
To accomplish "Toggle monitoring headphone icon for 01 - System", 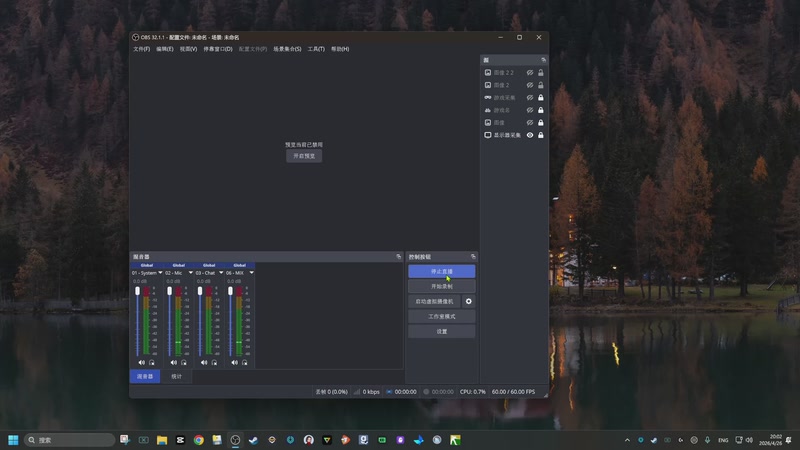I will click(152, 363).
